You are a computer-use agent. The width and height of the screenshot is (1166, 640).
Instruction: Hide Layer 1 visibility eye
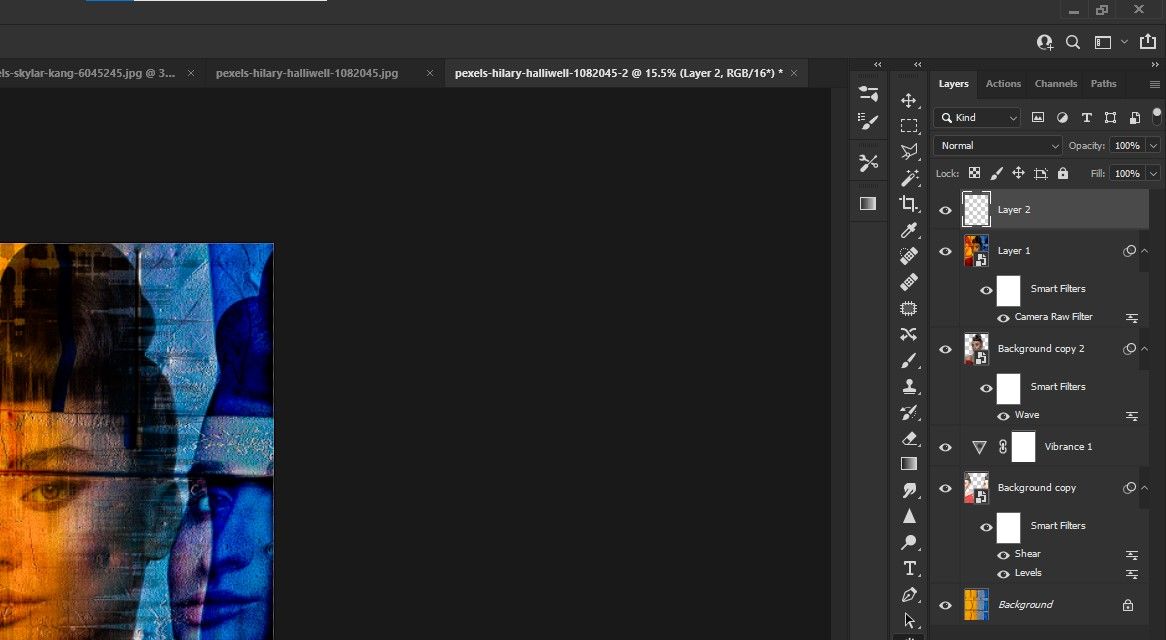click(x=945, y=251)
